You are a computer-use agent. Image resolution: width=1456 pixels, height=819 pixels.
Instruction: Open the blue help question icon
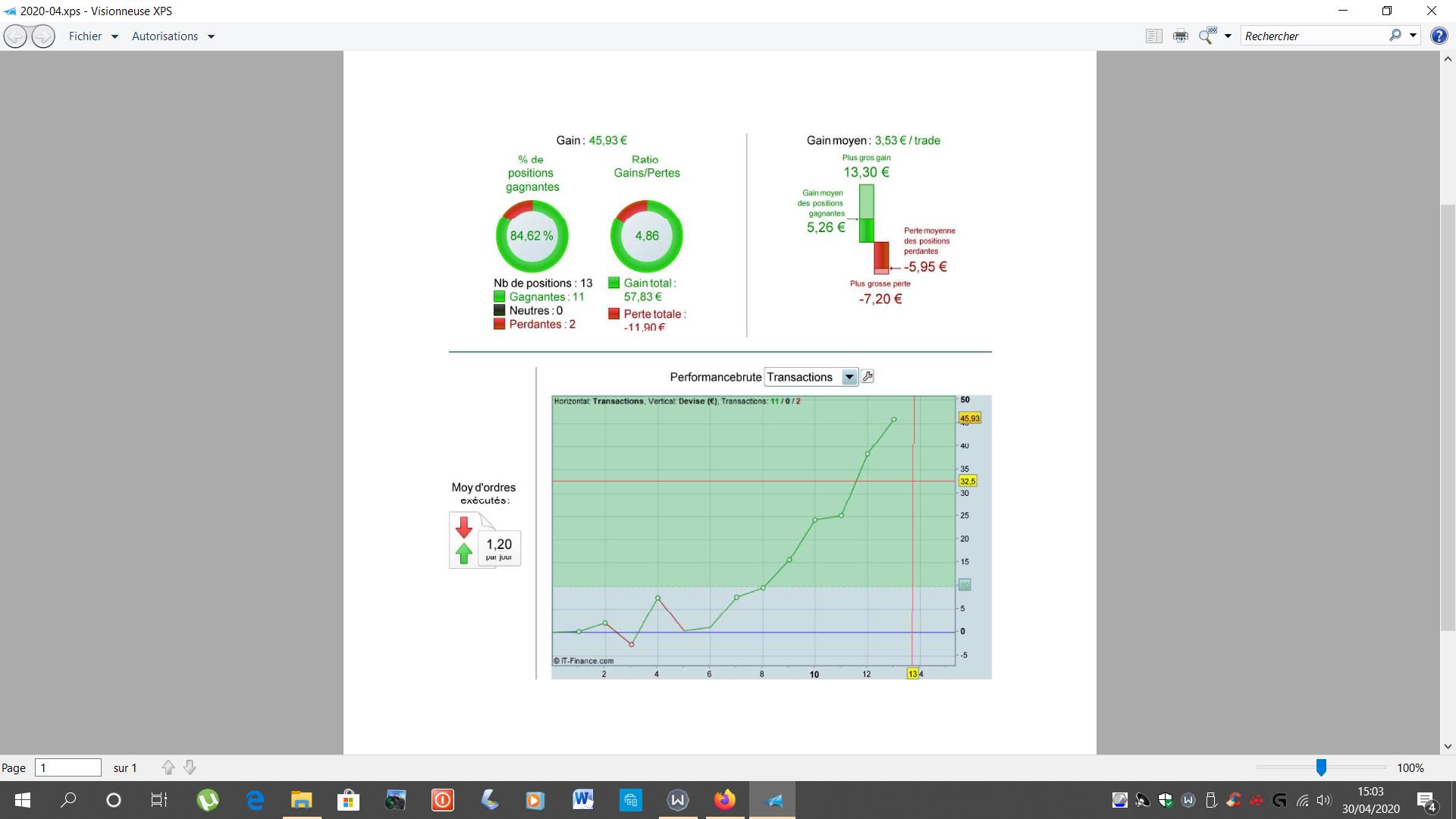(1439, 36)
